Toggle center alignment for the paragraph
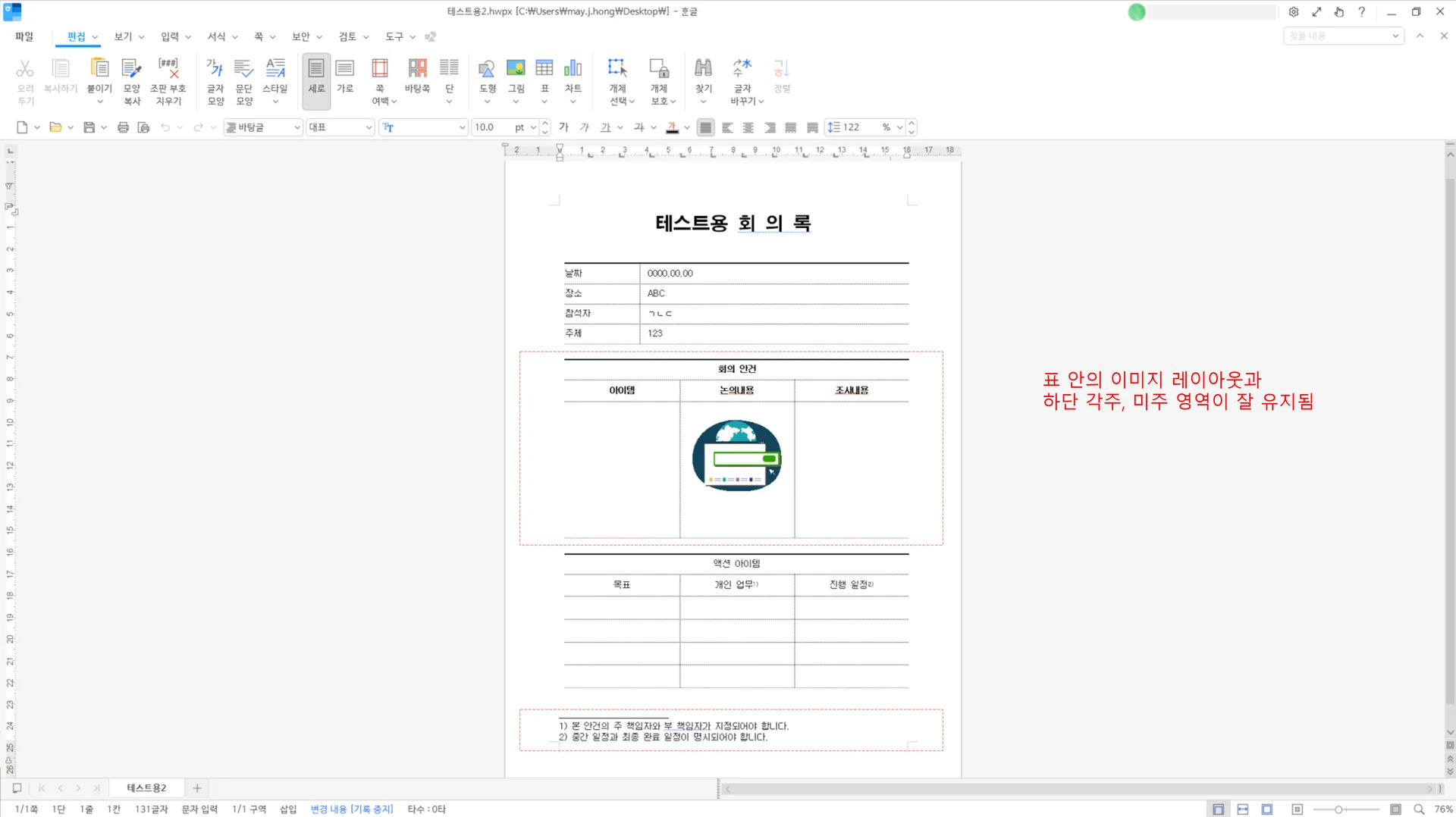The height and width of the screenshot is (817, 1456). [748, 127]
